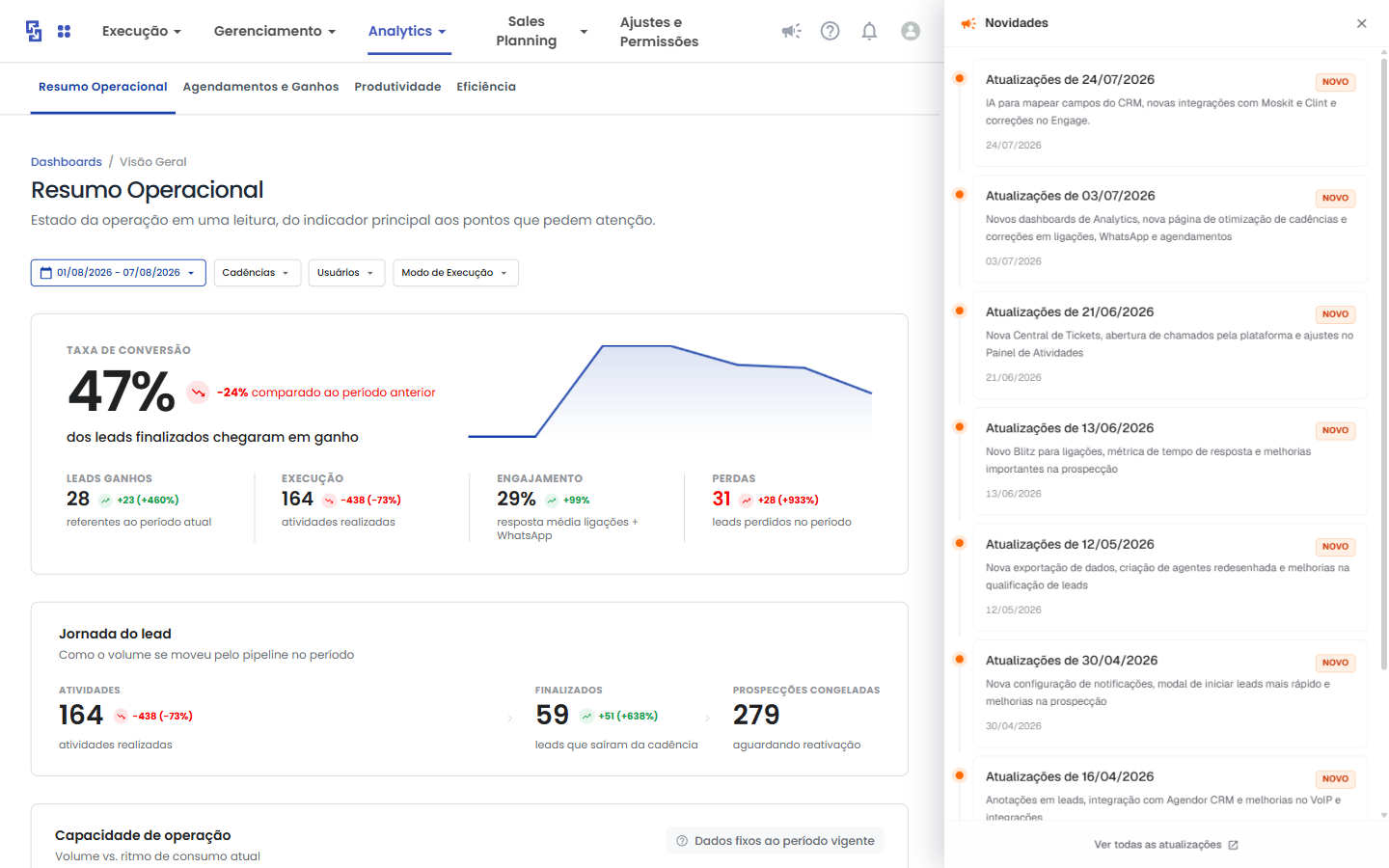Click the megaphone icon beside Novidades title
This screenshot has height=868, width=1389.
[968, 23]
